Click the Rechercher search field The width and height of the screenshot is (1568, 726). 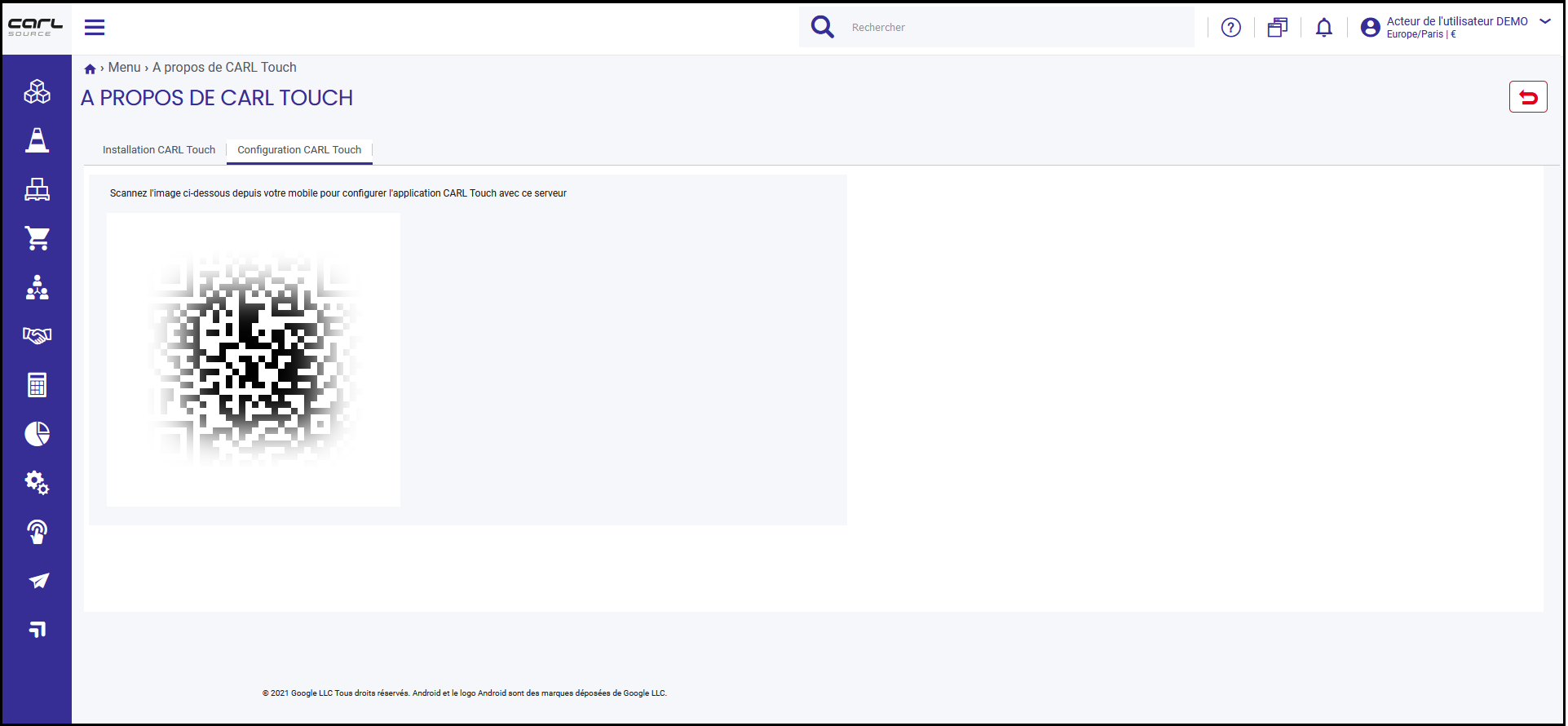(x=1019, y=28)
